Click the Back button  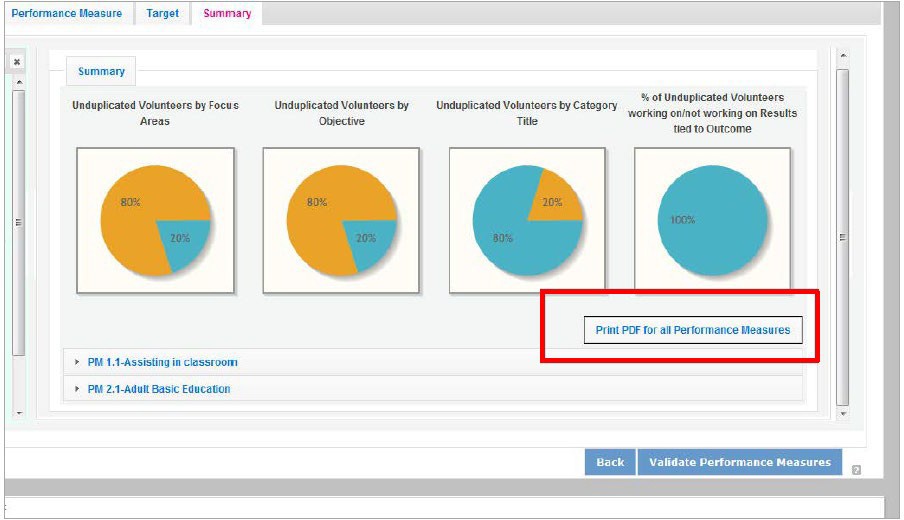click(610, 462)
